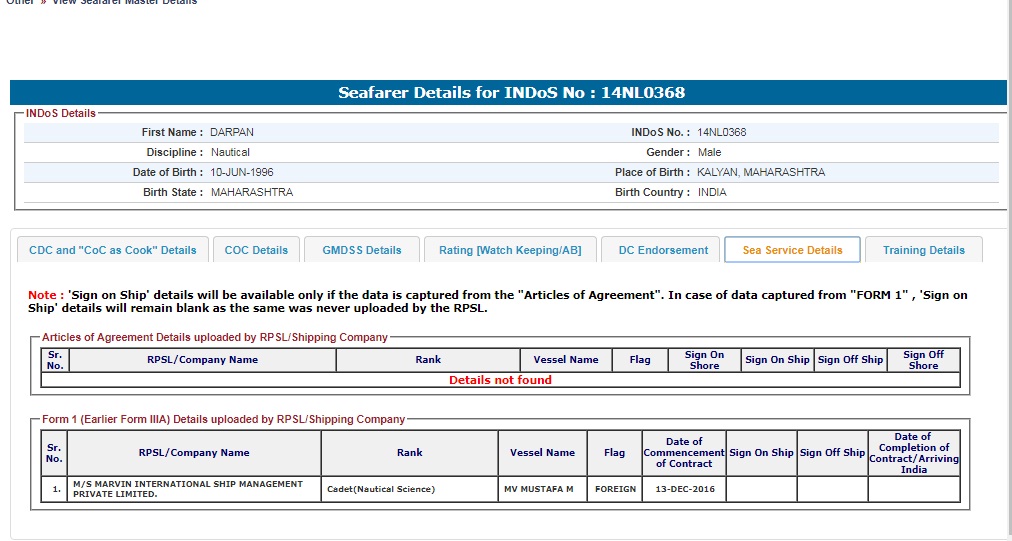
Task: Click the 13-DEC-2016 contract commencement date cell
Action: click(684, 489)
